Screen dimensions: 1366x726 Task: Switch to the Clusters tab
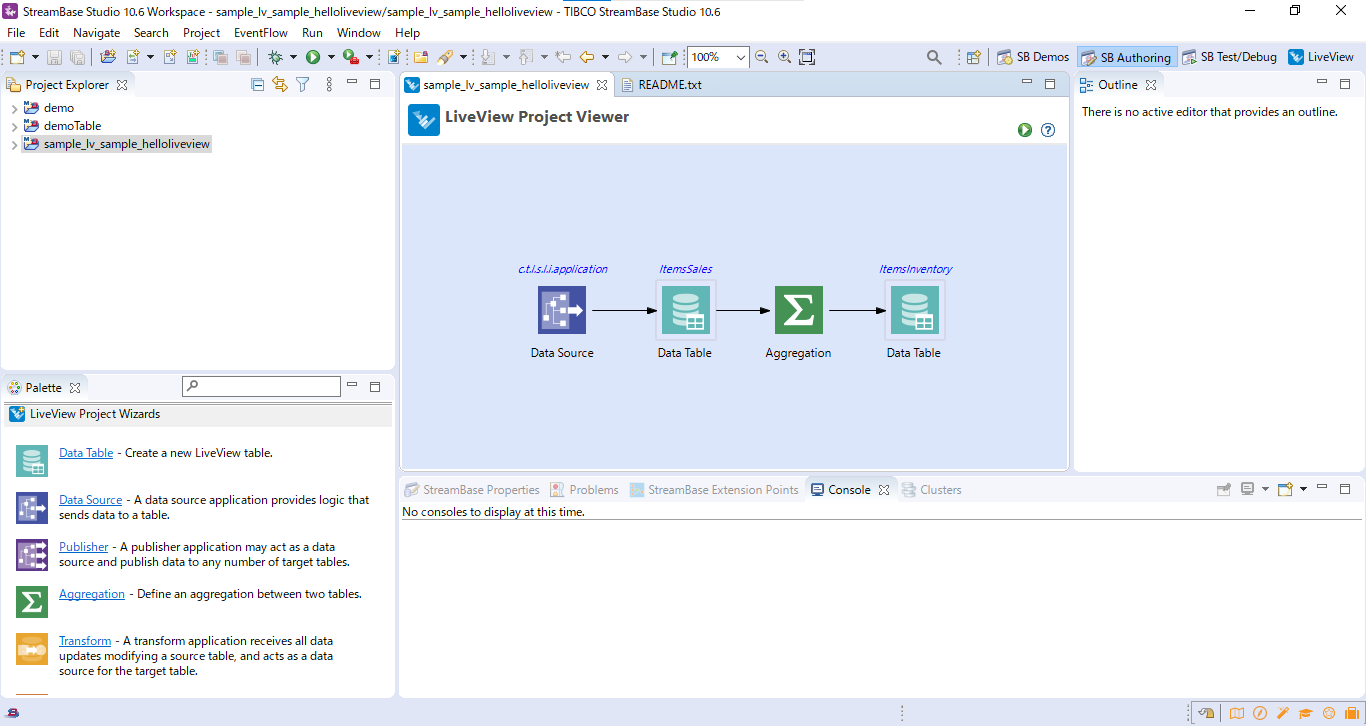[931, 490]
